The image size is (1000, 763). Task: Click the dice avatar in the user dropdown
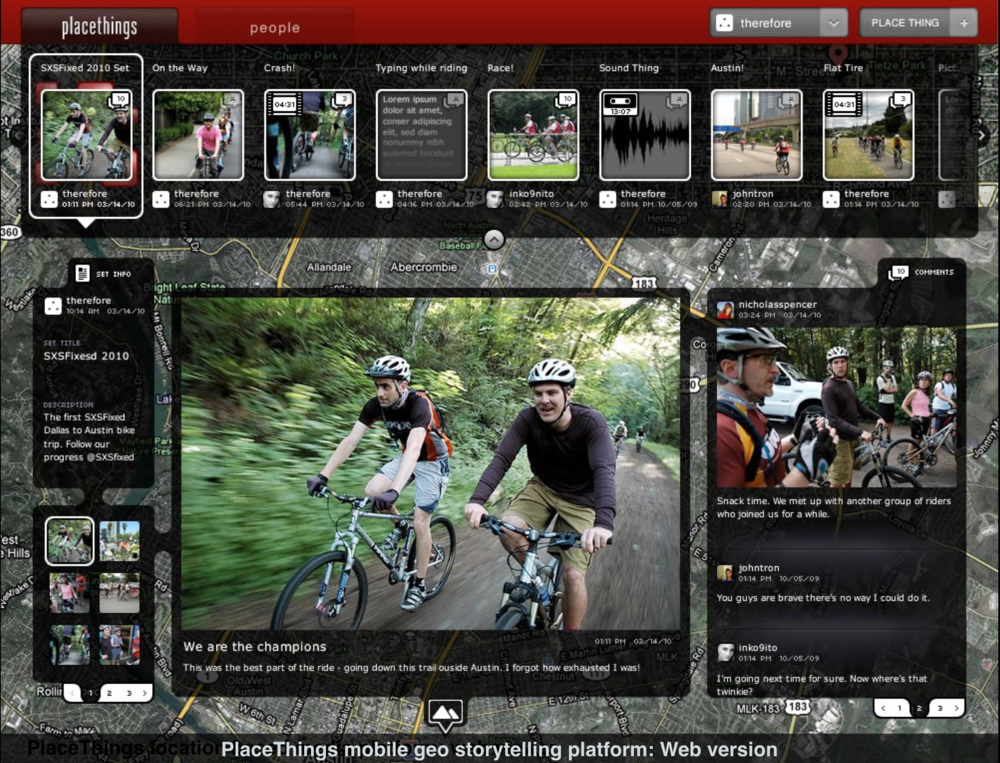[x=724, y=23]
